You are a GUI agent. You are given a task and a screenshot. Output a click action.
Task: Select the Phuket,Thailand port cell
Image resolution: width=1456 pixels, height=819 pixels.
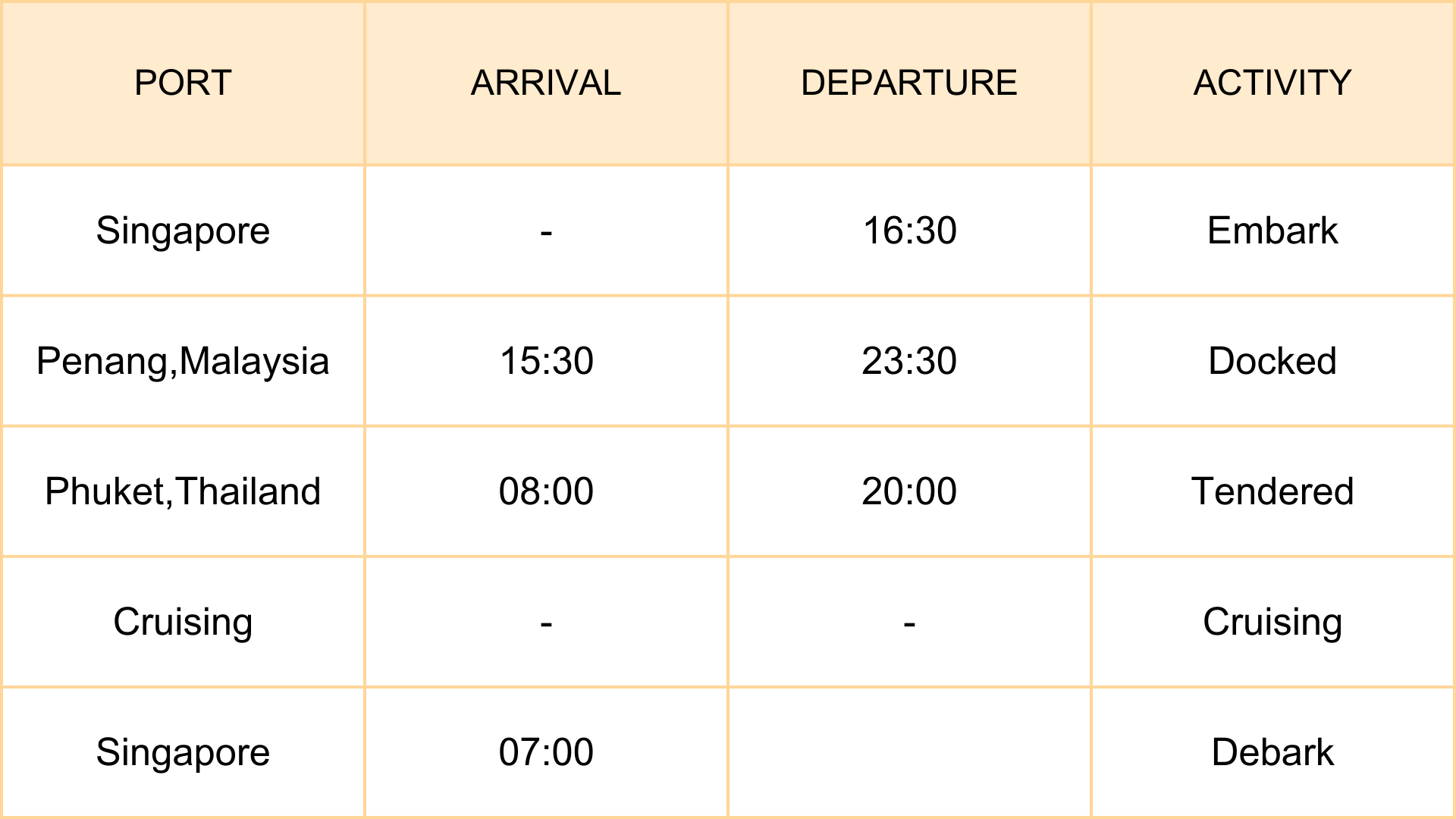tap(183, 491)
